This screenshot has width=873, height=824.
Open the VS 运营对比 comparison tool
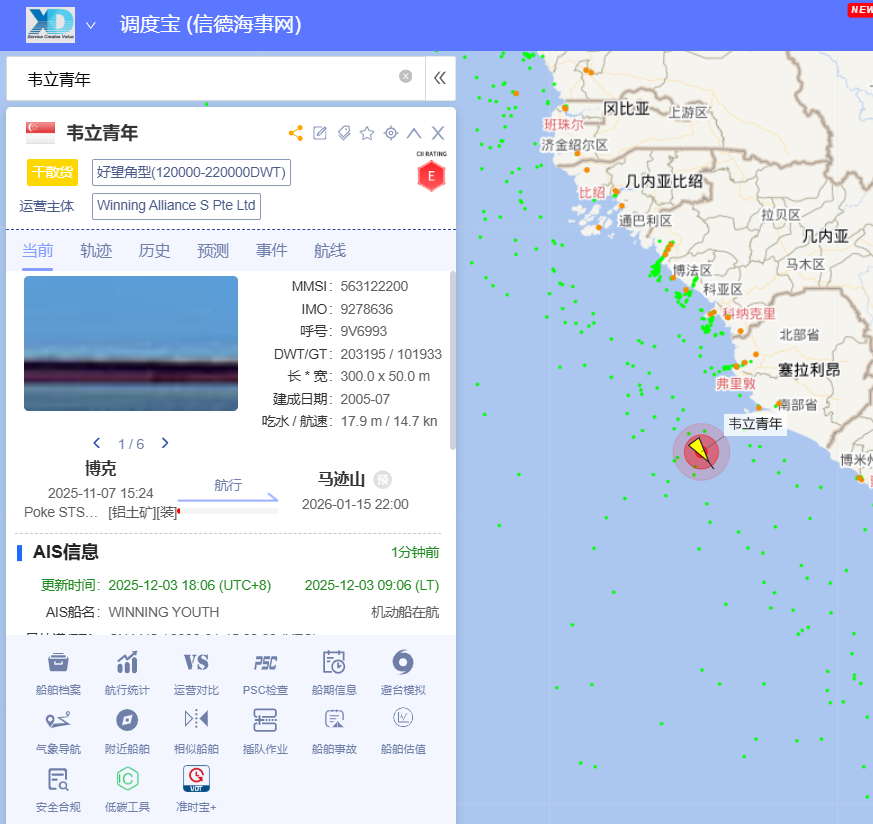coord(196,672)
